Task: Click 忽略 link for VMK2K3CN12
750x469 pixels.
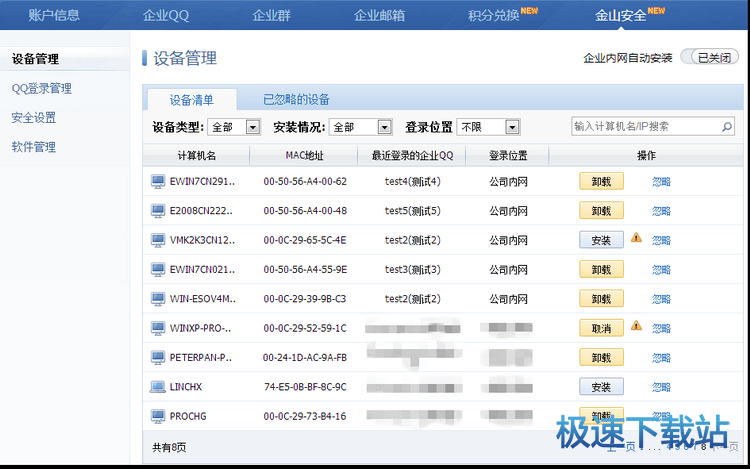Action: (662, 240)
